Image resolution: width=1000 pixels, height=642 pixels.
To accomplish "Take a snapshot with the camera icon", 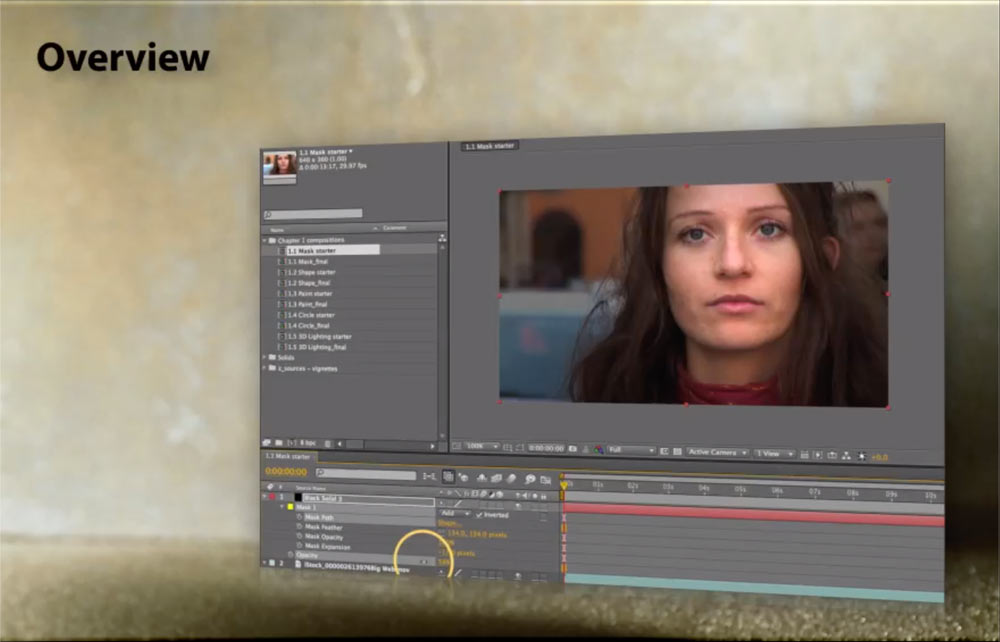I will (573, 449).
